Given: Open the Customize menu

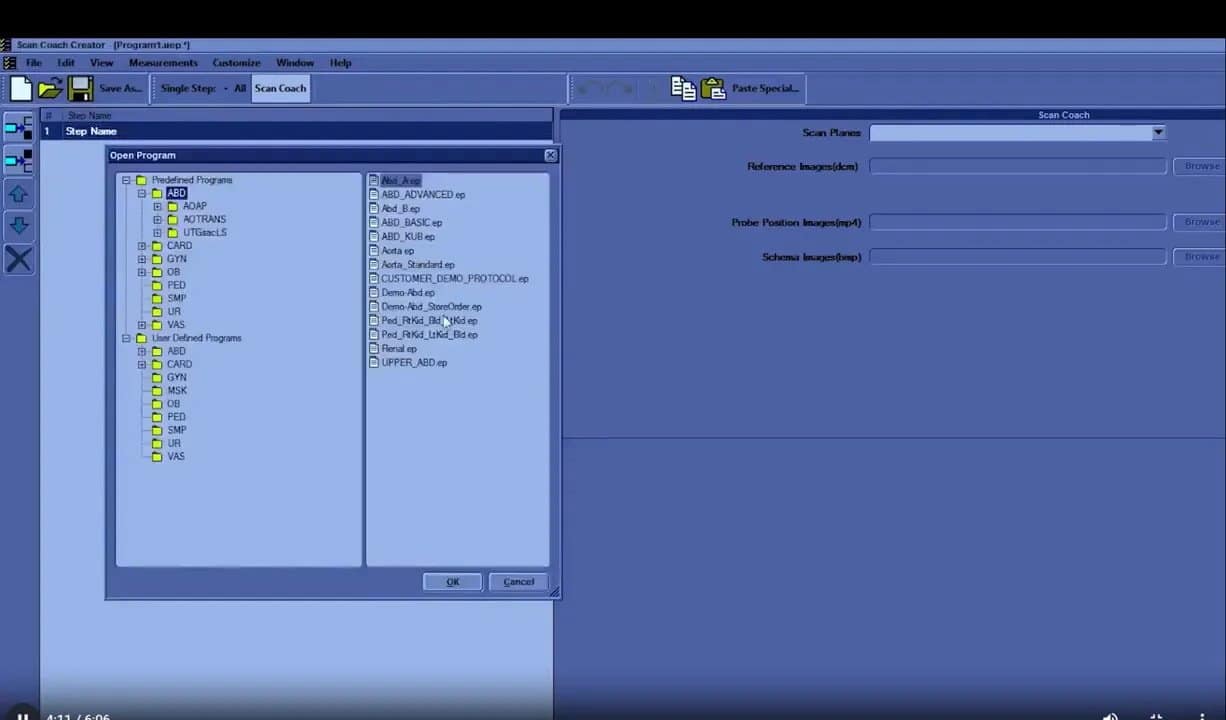Looking at the screenshot, I should click(x=236, y=62).
